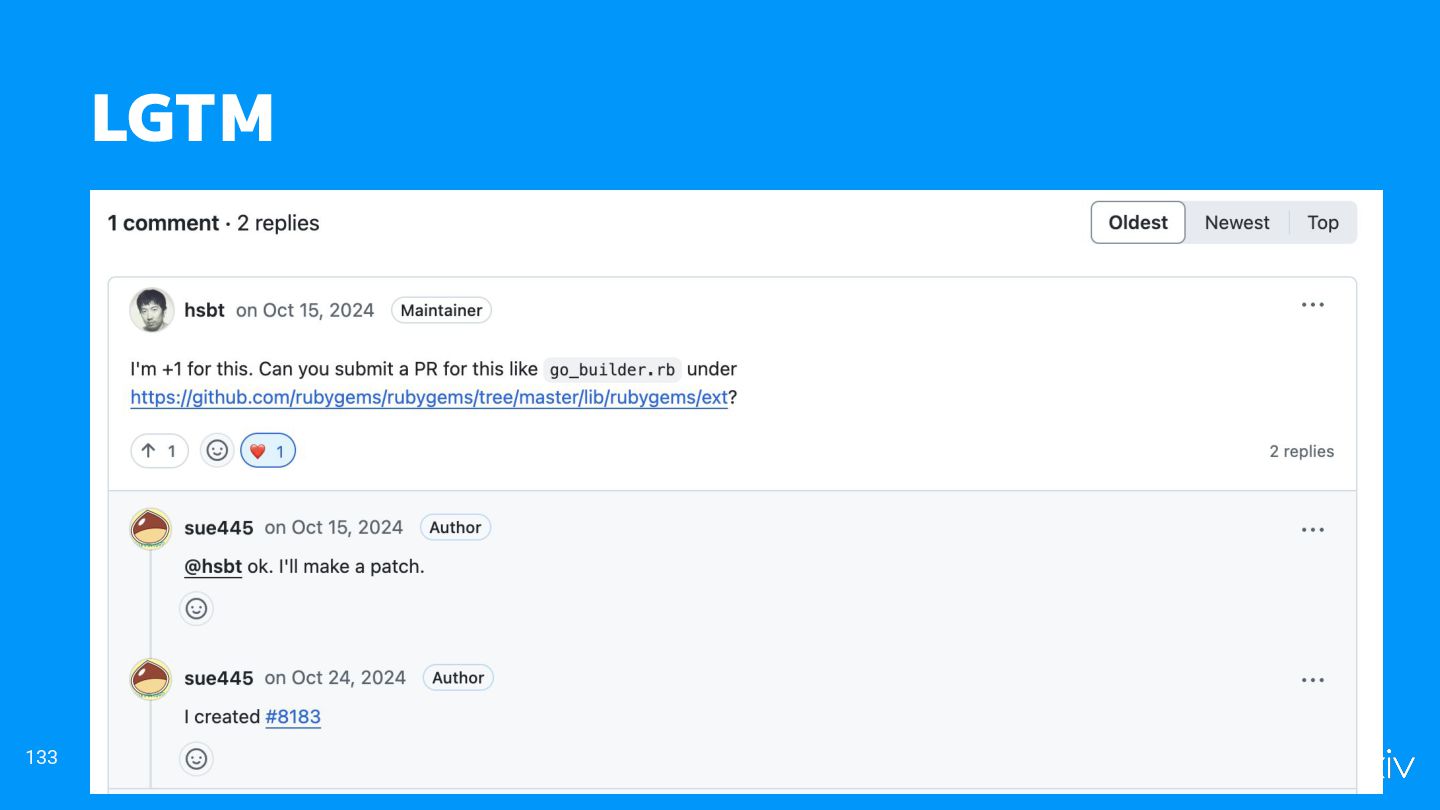Open three-dot menu on sue445's Oct 15 reply
The height and width of the screenshot is (810, 1440).
tap(1313, 530)
